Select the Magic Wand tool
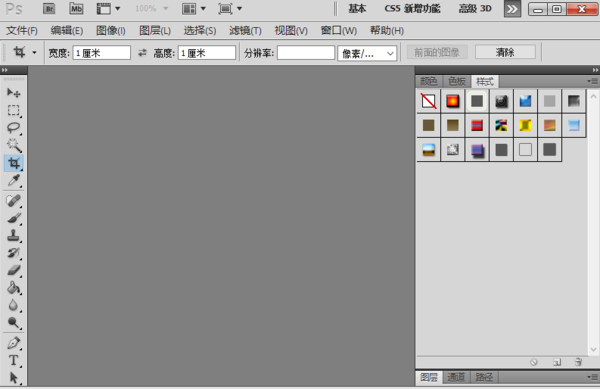The height and width of the screenshot is (389, 600). click(x=14, y=145)
